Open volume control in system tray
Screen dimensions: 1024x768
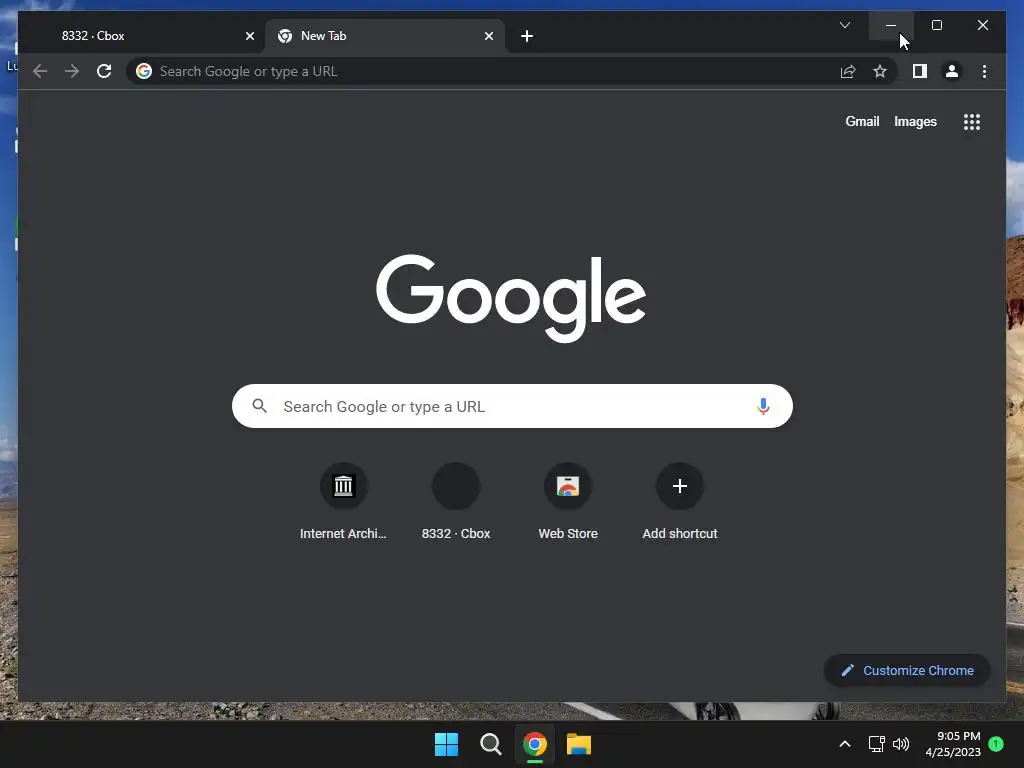[901, 744]
